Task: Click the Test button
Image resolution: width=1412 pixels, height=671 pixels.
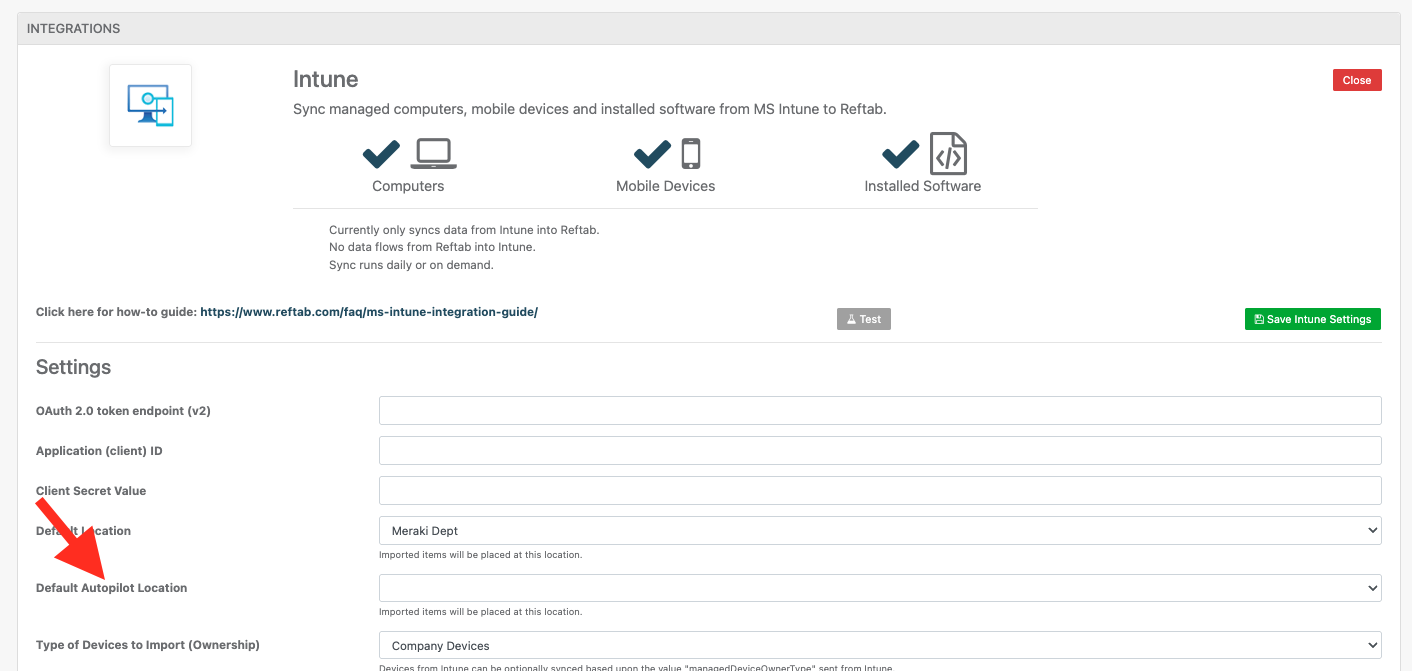Action: [x=864, y=319]
